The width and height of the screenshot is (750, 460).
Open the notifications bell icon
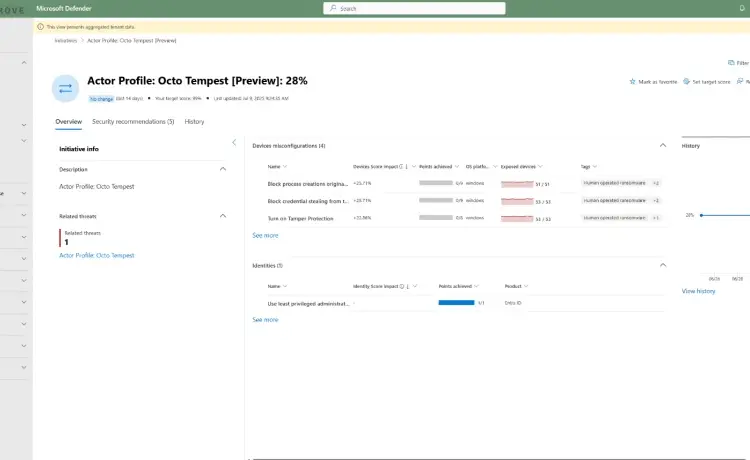(x=742, y=8)
